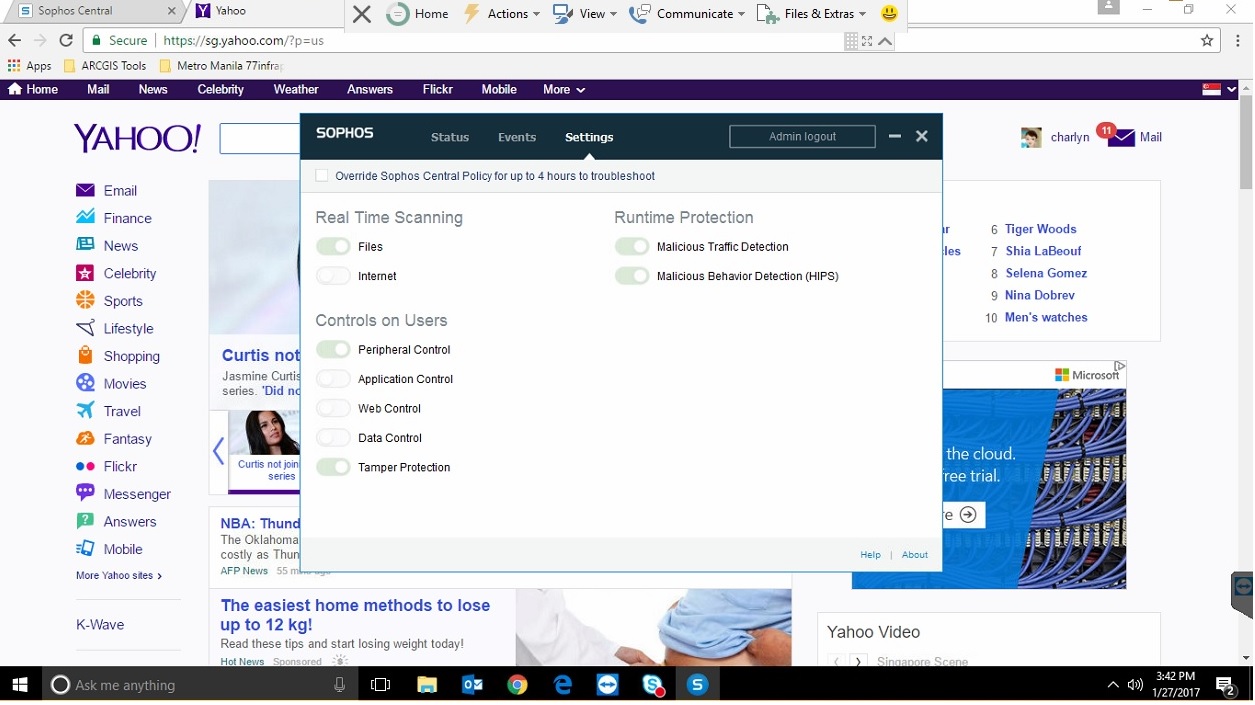
Task: Open the Tiger Woods trending link
Action: pyautogui.click(x=1040, y=229)
